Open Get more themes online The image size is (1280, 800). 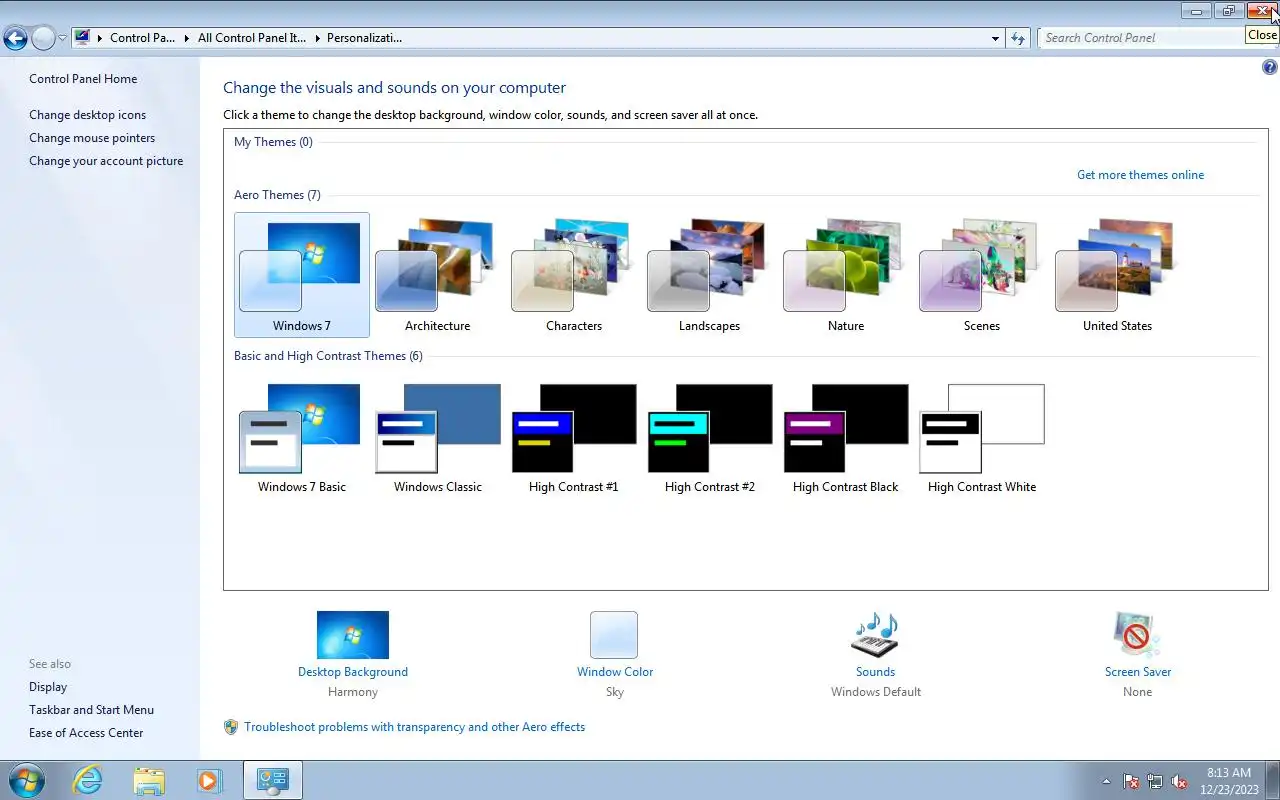(1140, 175)
